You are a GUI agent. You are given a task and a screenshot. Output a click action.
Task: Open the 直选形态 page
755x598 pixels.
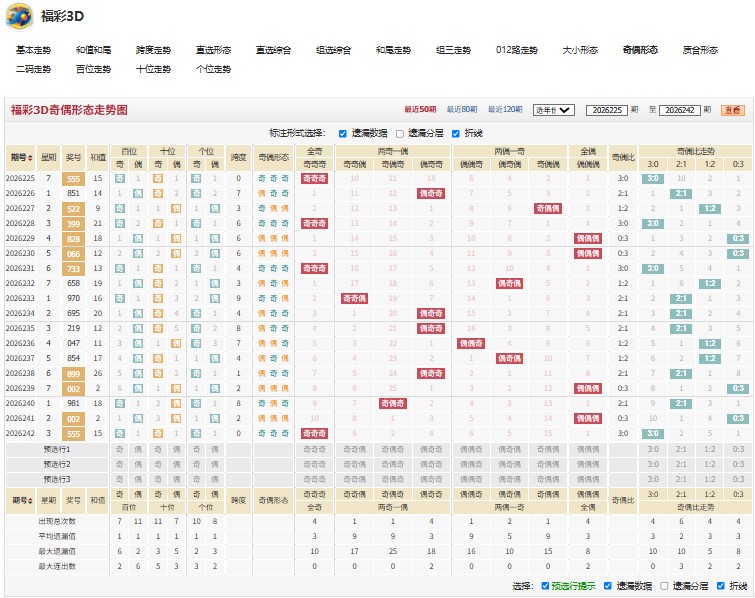(x=213, y=50)
